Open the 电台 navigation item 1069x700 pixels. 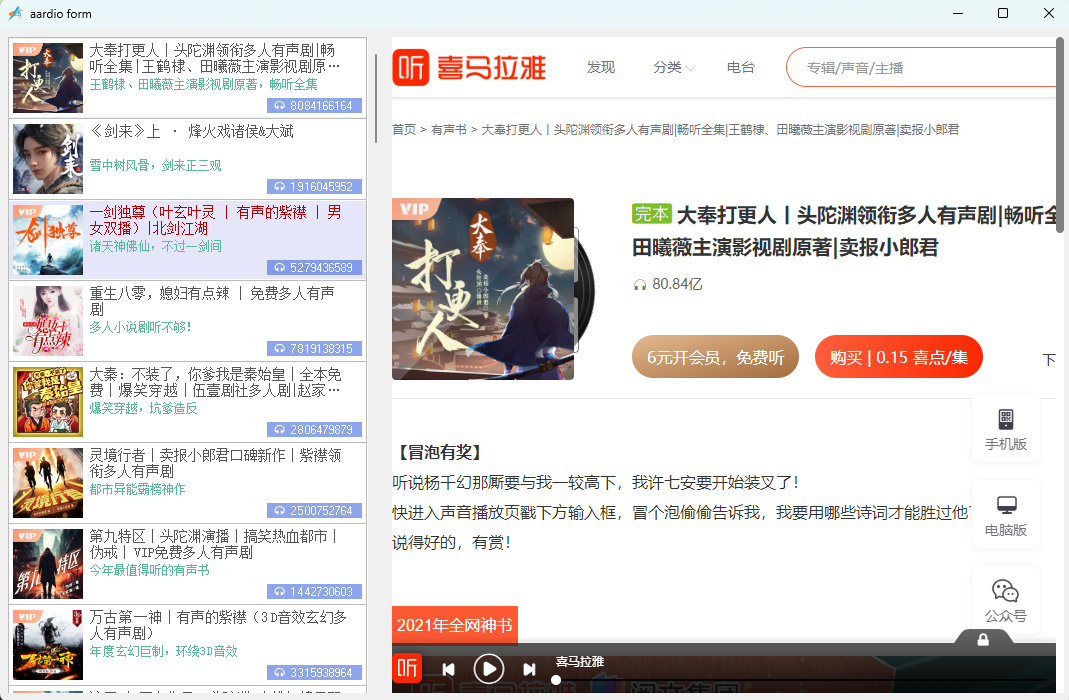pyautogui.click(x=740, y=67)
